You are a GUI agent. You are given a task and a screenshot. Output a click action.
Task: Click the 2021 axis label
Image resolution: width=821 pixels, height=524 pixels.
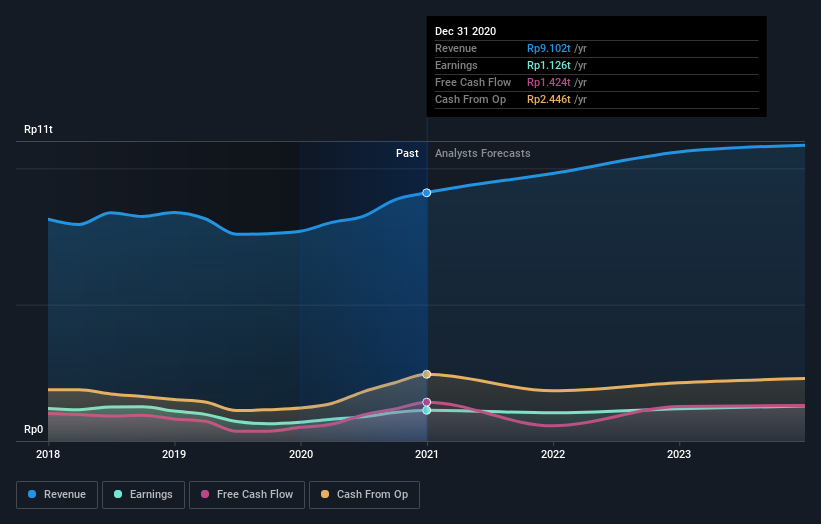coord(427,454)
